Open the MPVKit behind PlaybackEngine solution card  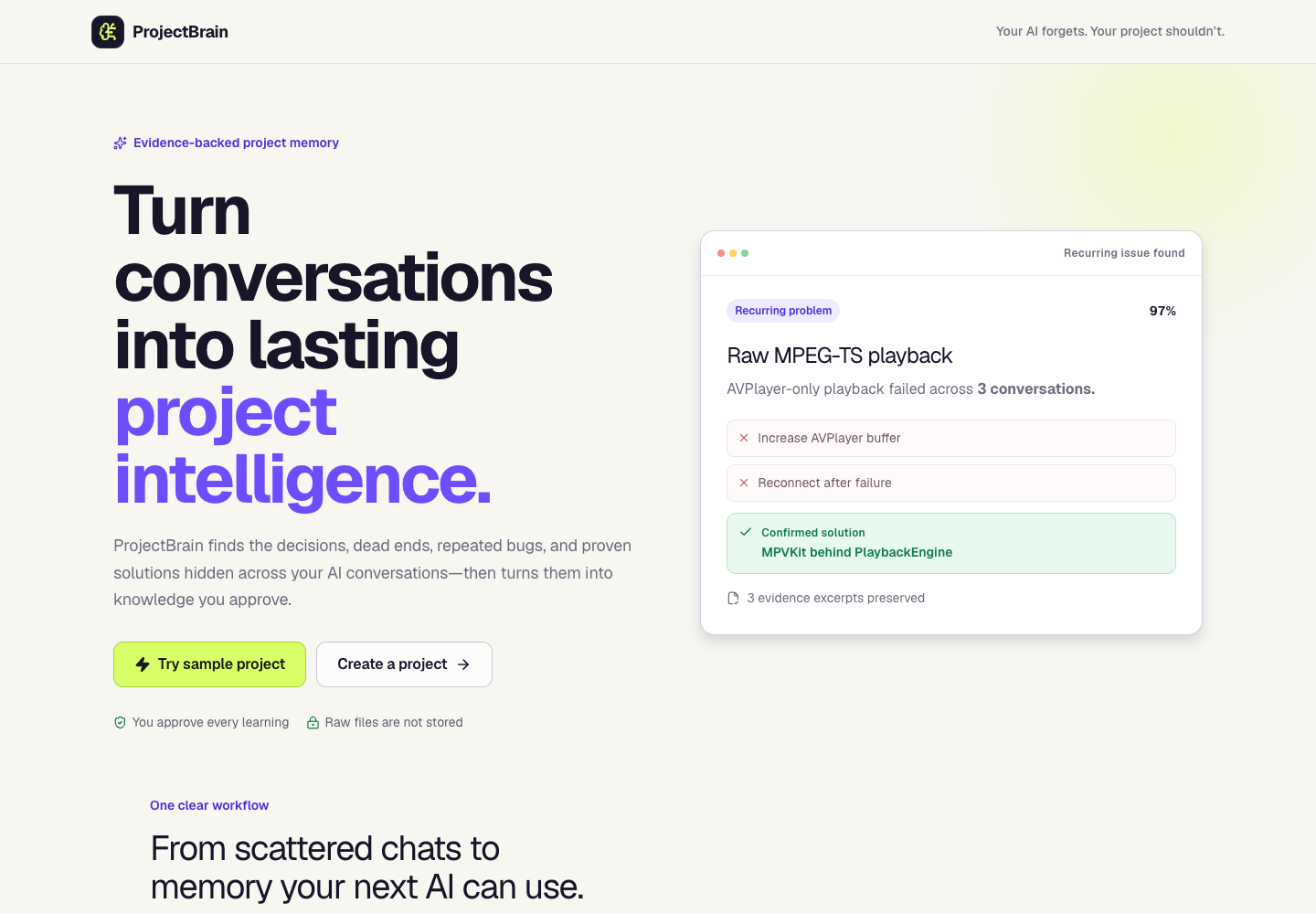951,543
